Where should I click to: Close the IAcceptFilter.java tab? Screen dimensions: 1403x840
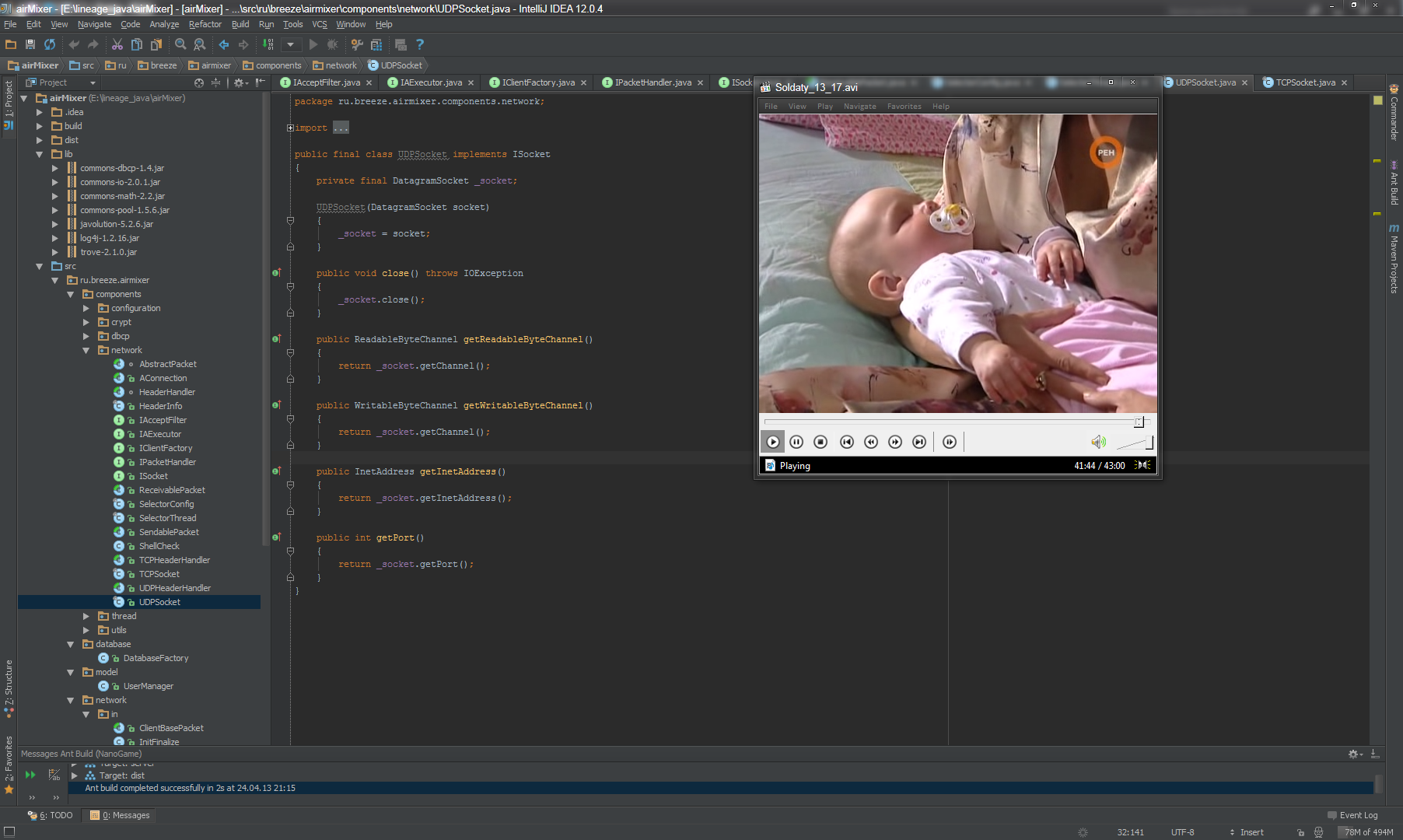click(369, 82)
